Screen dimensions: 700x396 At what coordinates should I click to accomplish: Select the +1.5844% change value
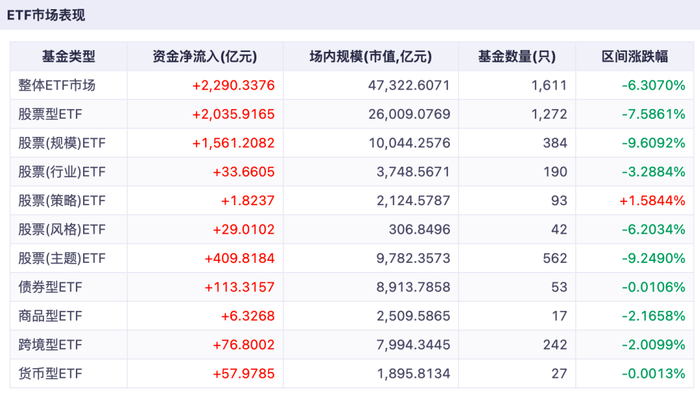pos(652,200)
